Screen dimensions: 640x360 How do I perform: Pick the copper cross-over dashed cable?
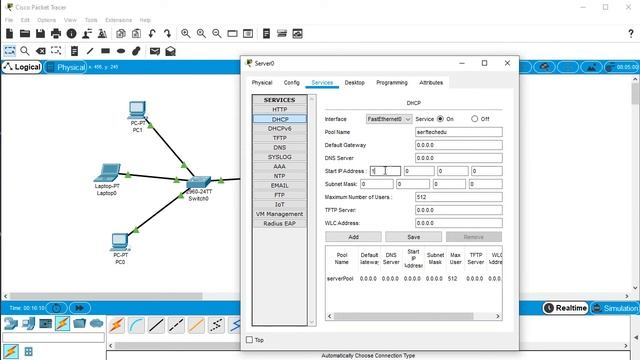point(176,325)
